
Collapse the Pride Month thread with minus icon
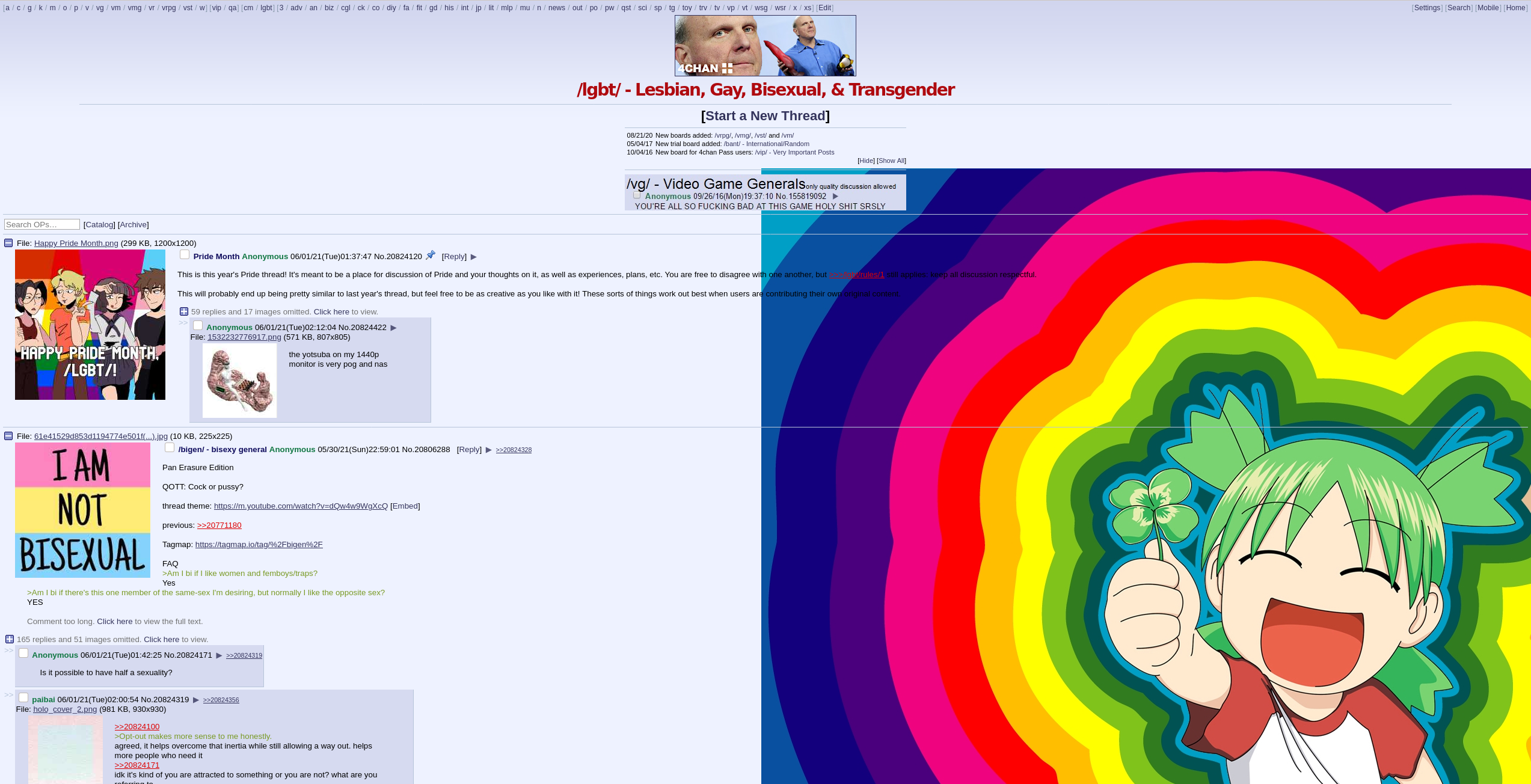pyautogui.click(x=8, y=243)
